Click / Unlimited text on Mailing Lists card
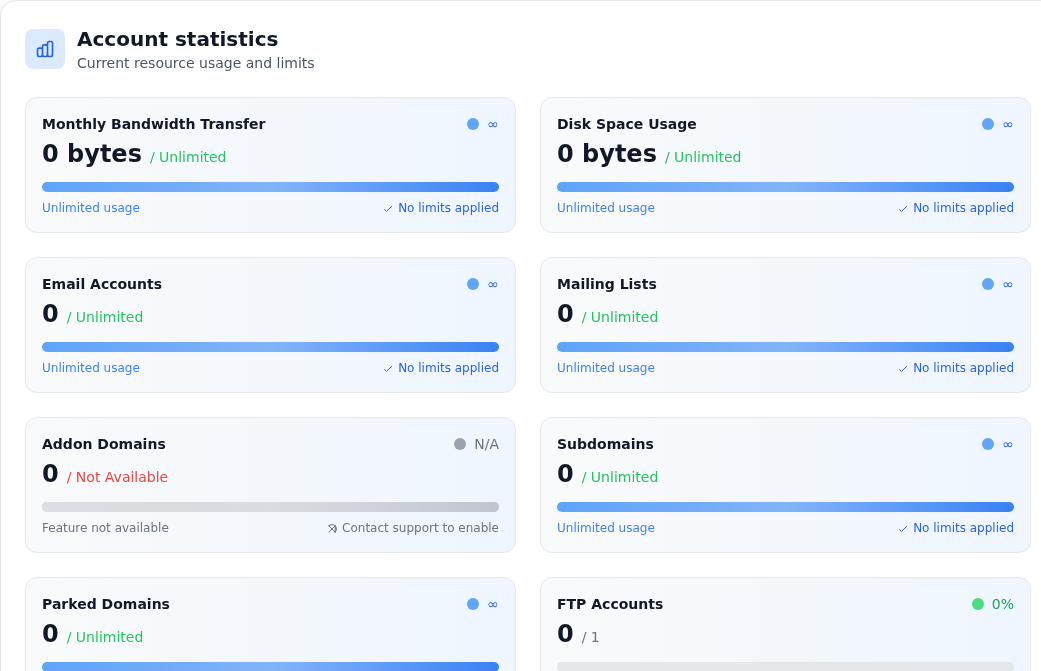This screenshot has height=671, width=1041. click(x=620, y=317)
